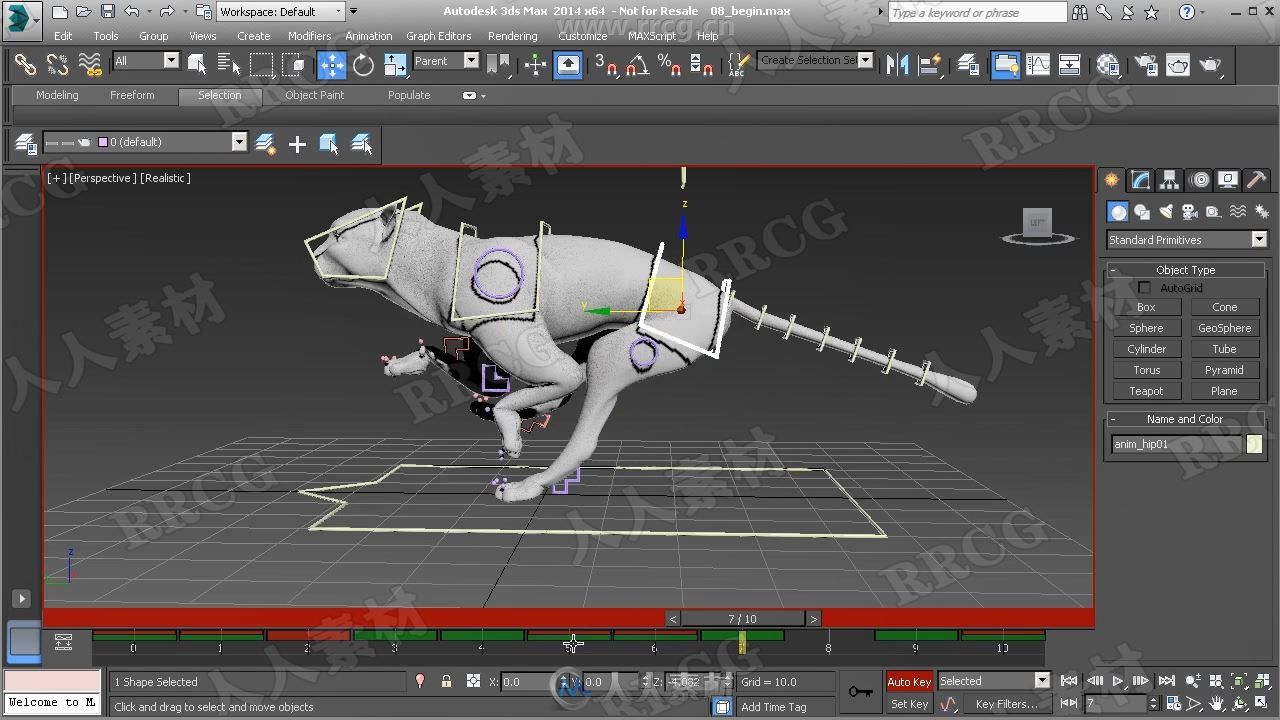
Task: Open the selection filter All dropdown
Action: click(145, 61)
